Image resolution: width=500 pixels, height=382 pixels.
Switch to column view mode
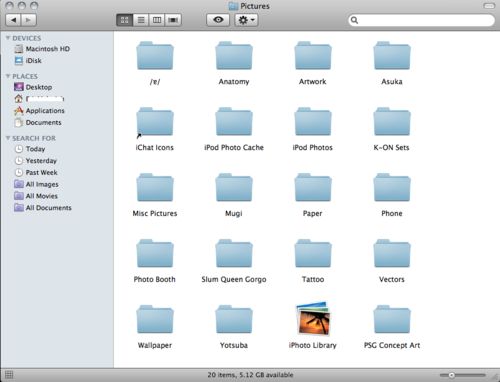click(157, 20)
